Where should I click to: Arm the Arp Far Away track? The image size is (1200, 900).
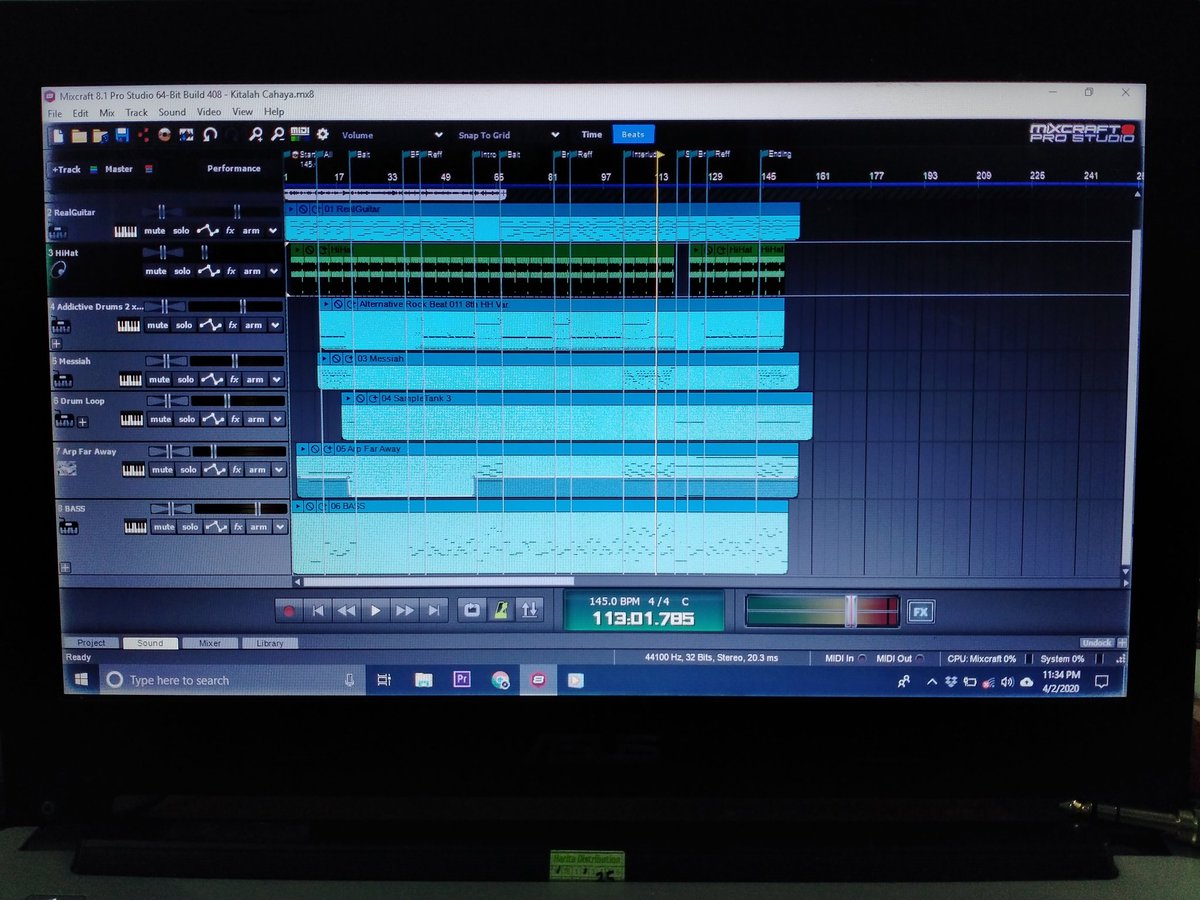pos(258,470)
